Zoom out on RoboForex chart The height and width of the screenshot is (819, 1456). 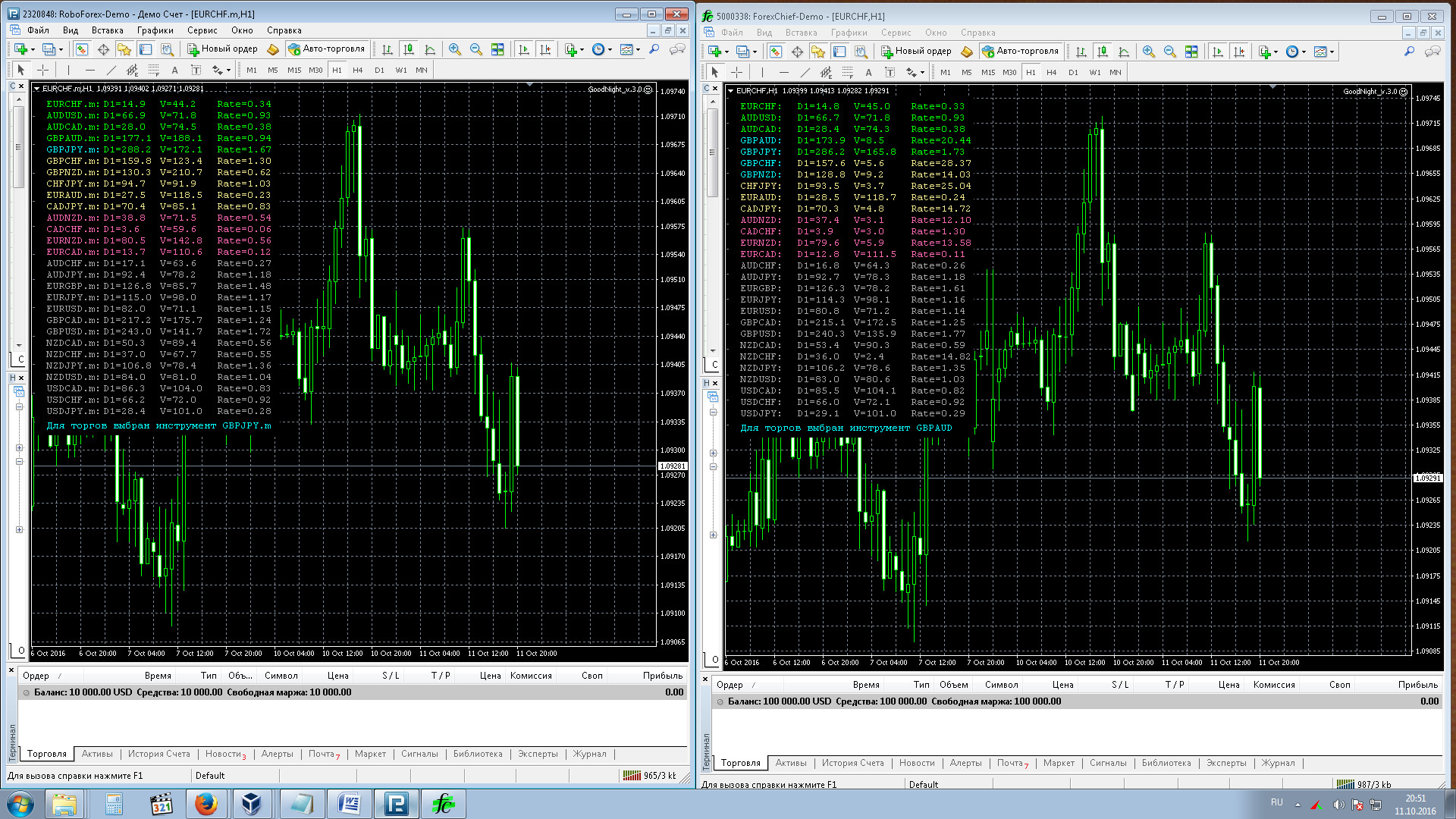click(476, 49)
